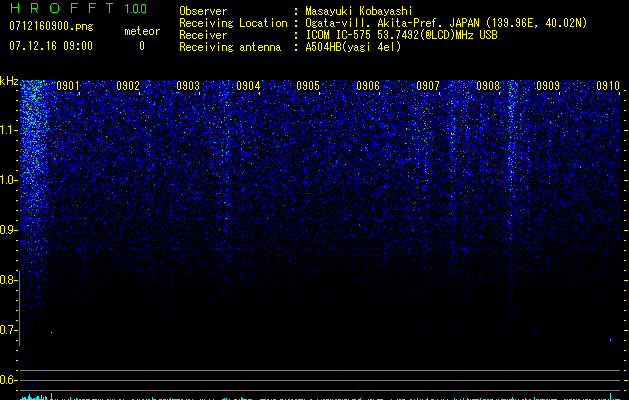Click the 0909 time marker
The height and width of the screenshot is (400, 629).
pos(548,86)
